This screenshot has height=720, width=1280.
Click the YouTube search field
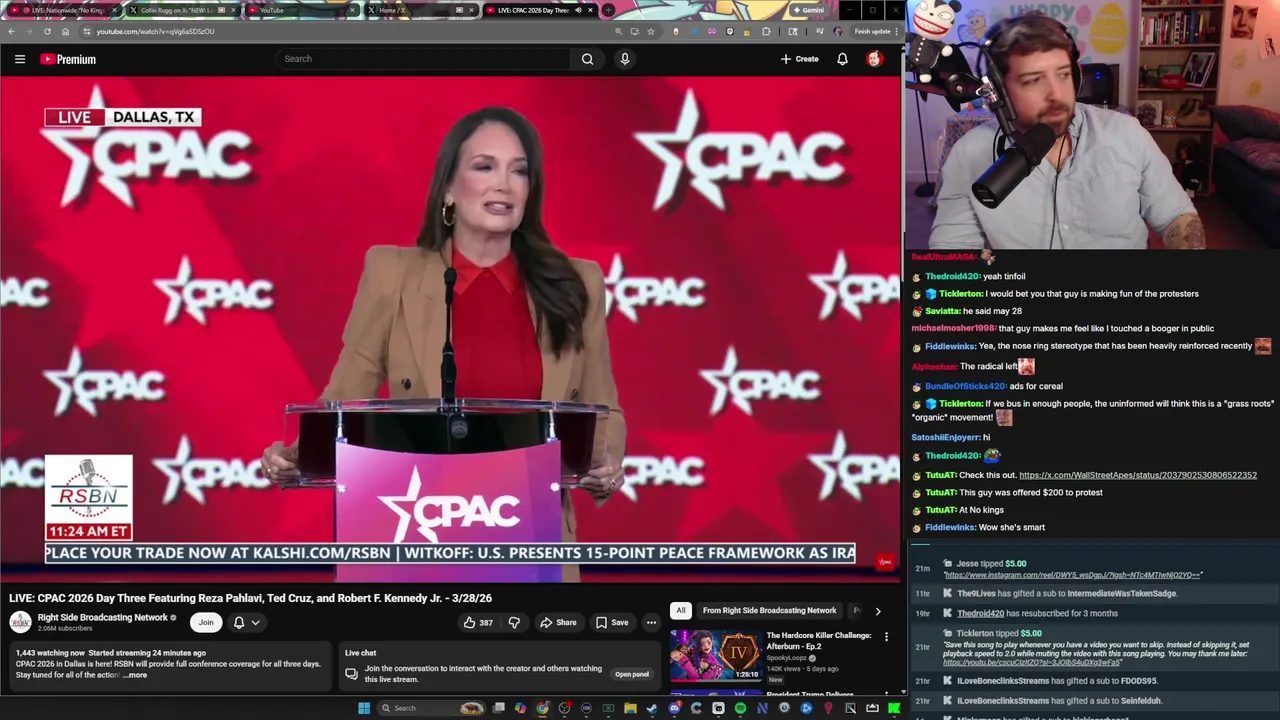425,59
